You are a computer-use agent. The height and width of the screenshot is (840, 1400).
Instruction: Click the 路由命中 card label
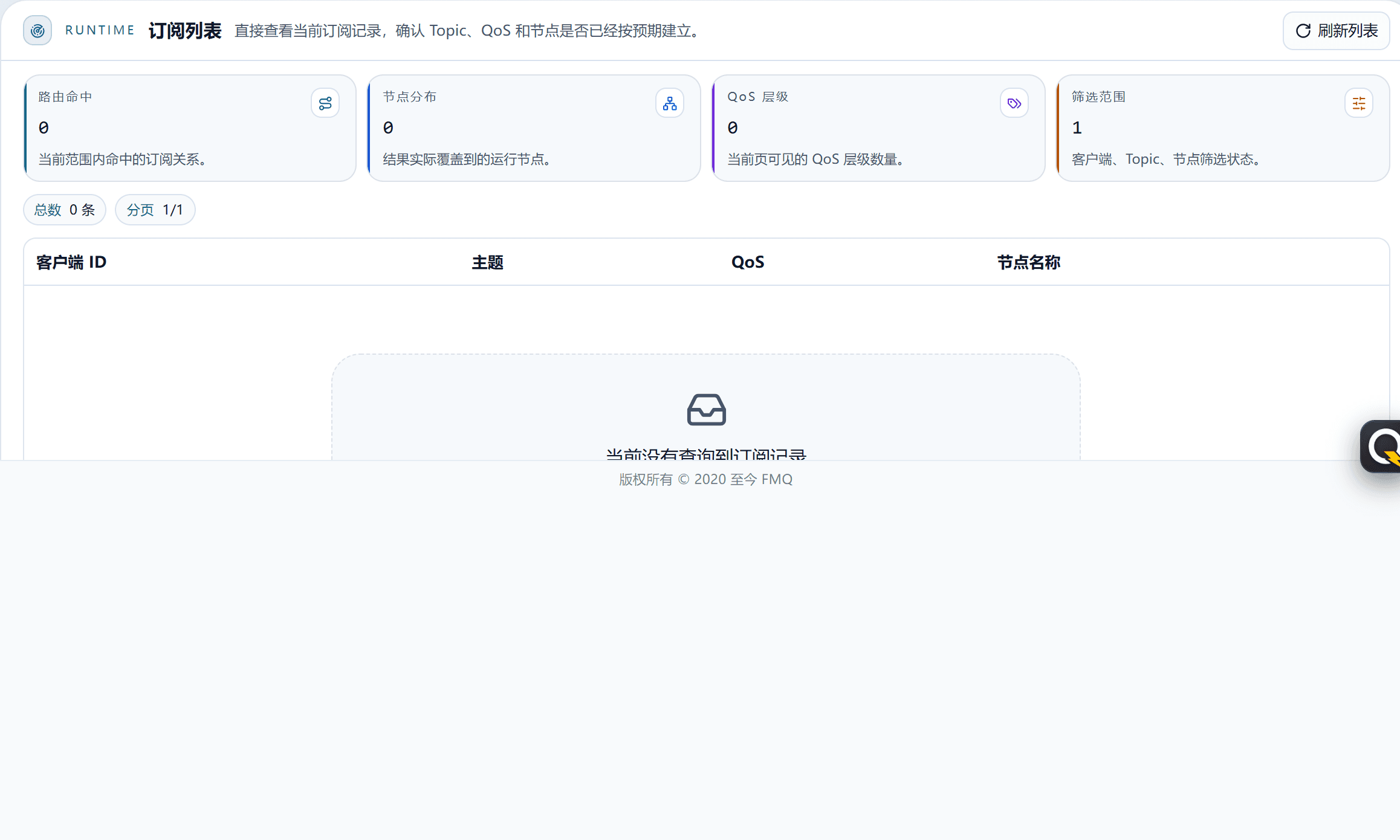[65, 97]
